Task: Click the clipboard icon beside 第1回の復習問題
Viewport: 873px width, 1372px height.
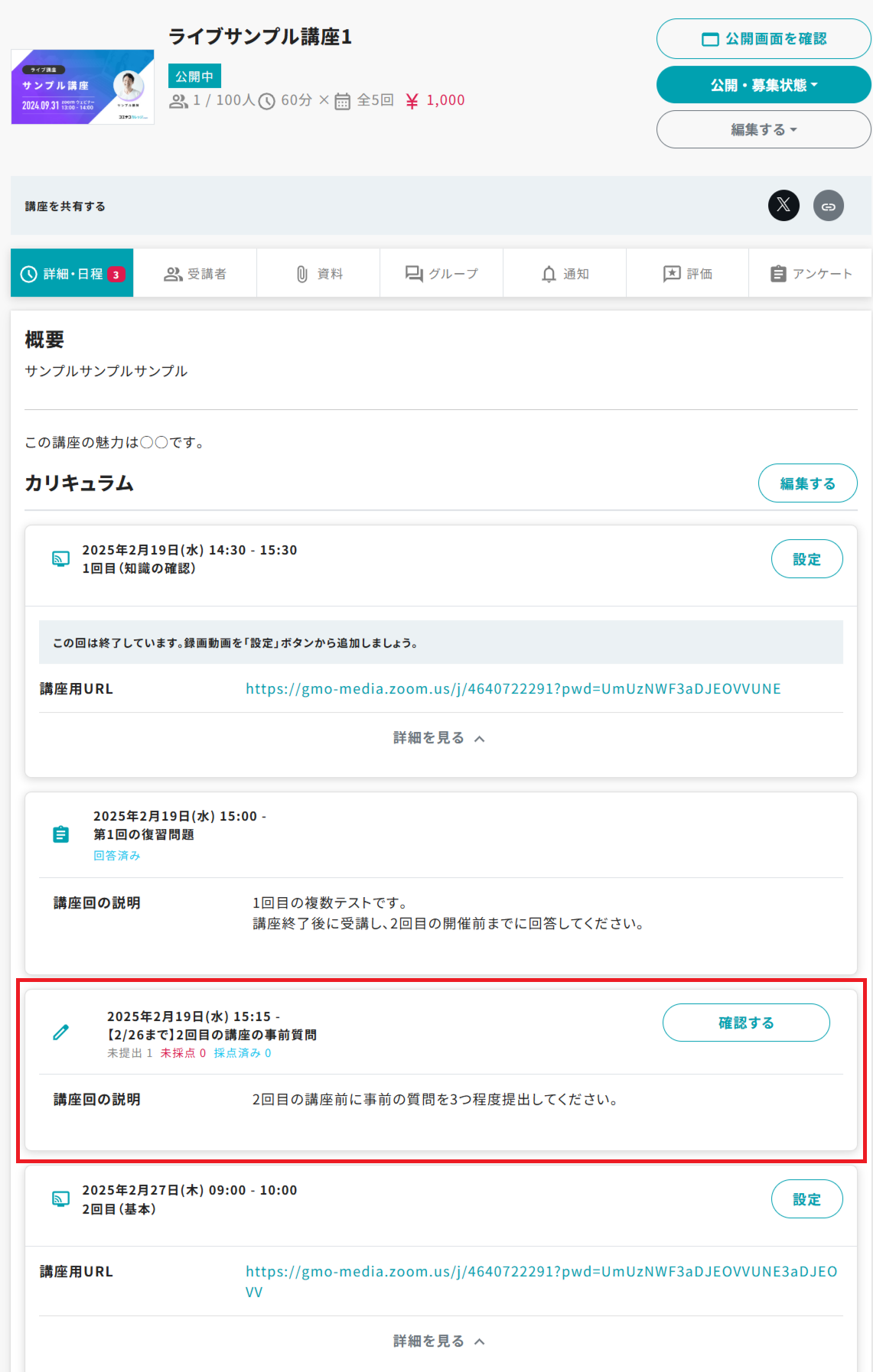Action: (x=61, y=834)
